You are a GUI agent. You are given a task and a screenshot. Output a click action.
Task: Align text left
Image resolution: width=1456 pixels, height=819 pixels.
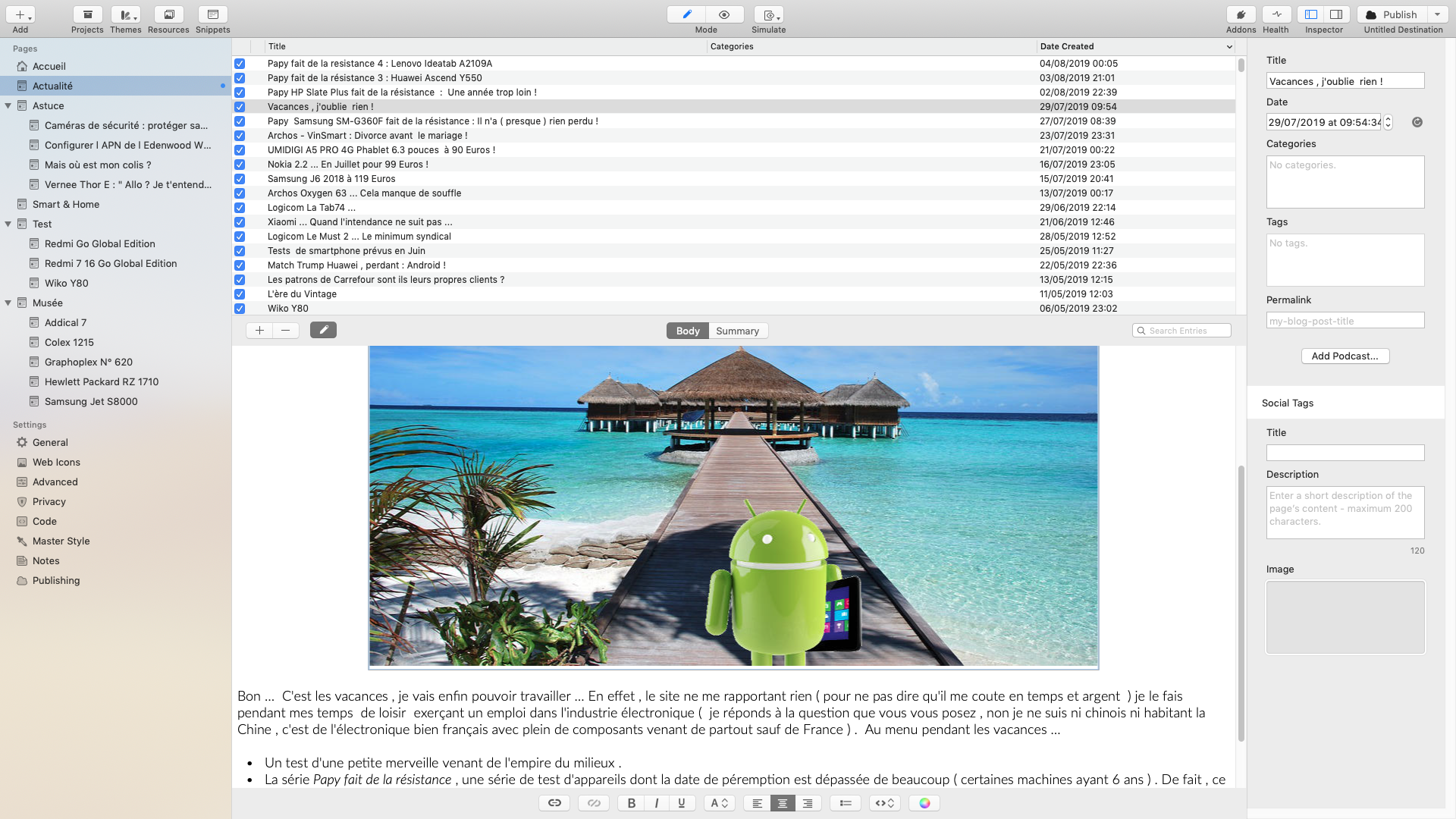[x=757, y=803]
